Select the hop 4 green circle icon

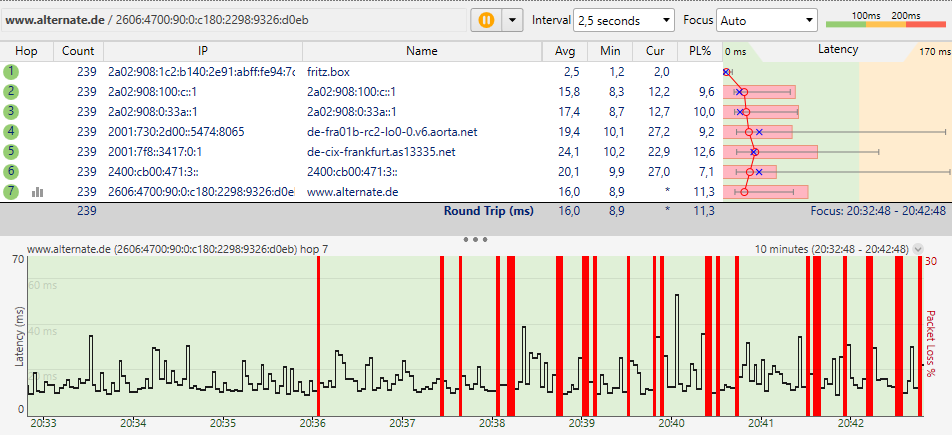click(x=11, y=132)
